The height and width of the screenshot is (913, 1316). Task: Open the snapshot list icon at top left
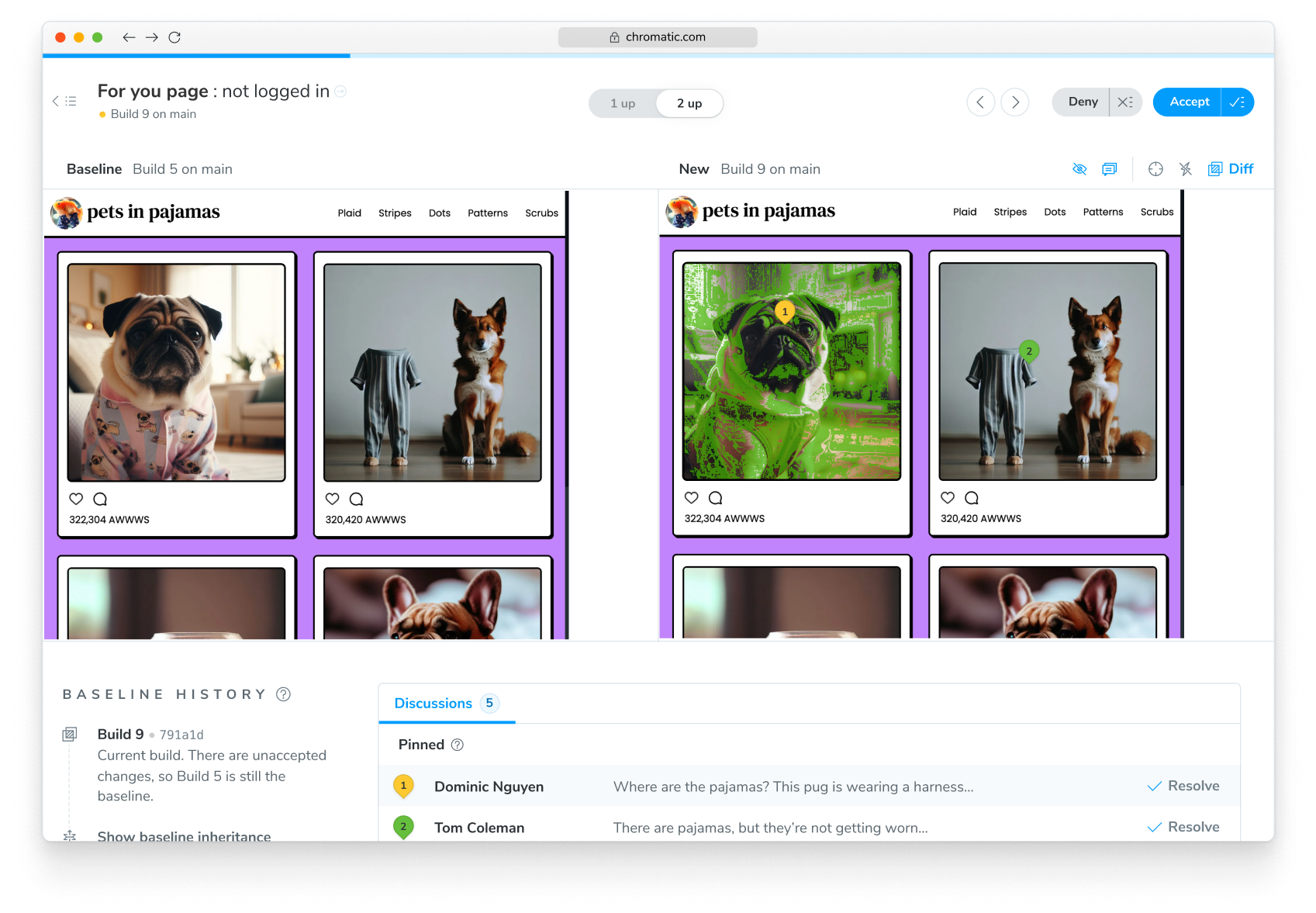71,101
